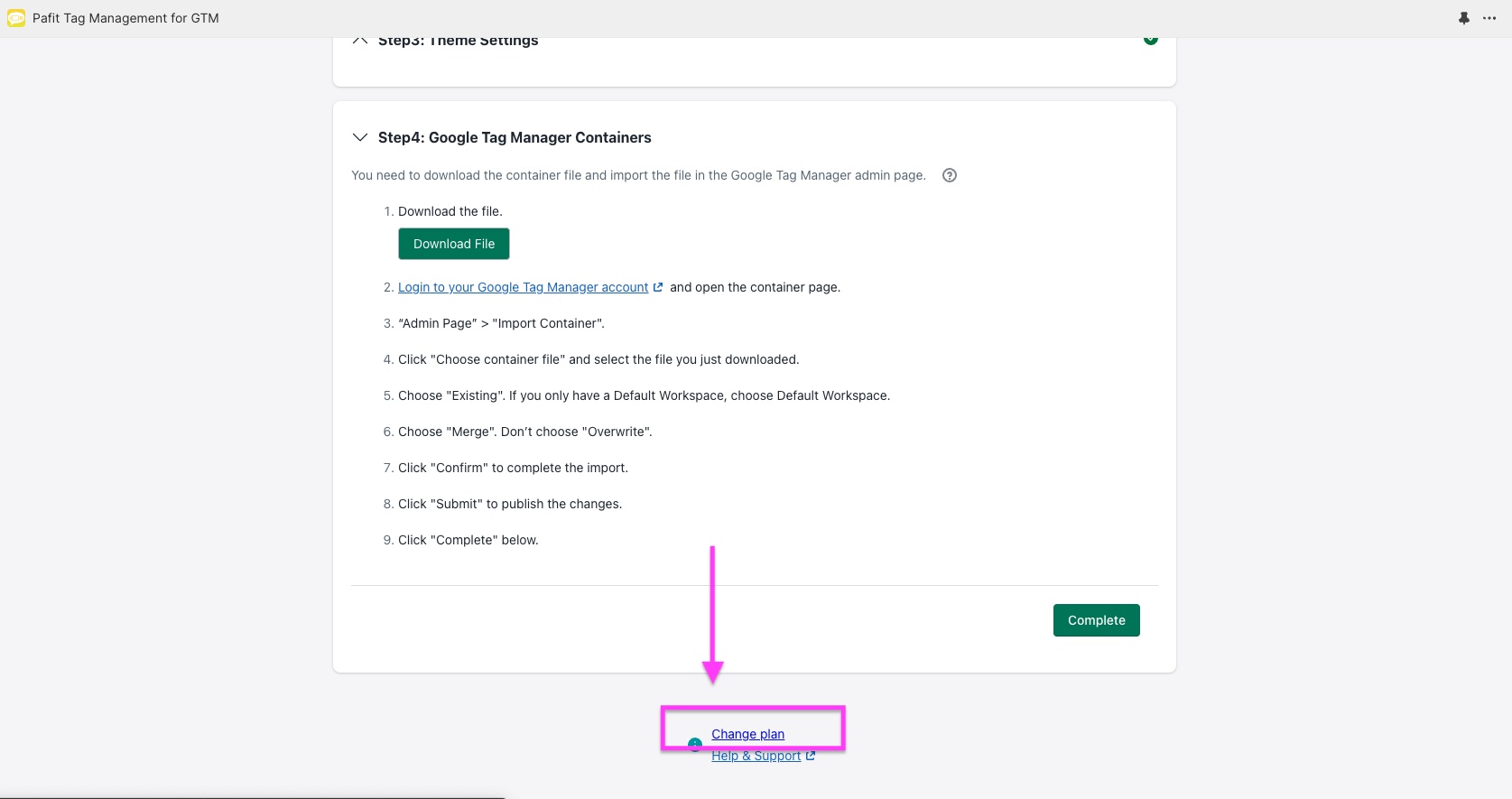Open the three-dot more options menu
The height and width of the screenshot is (799, 1512).
tap(1489, 18)
